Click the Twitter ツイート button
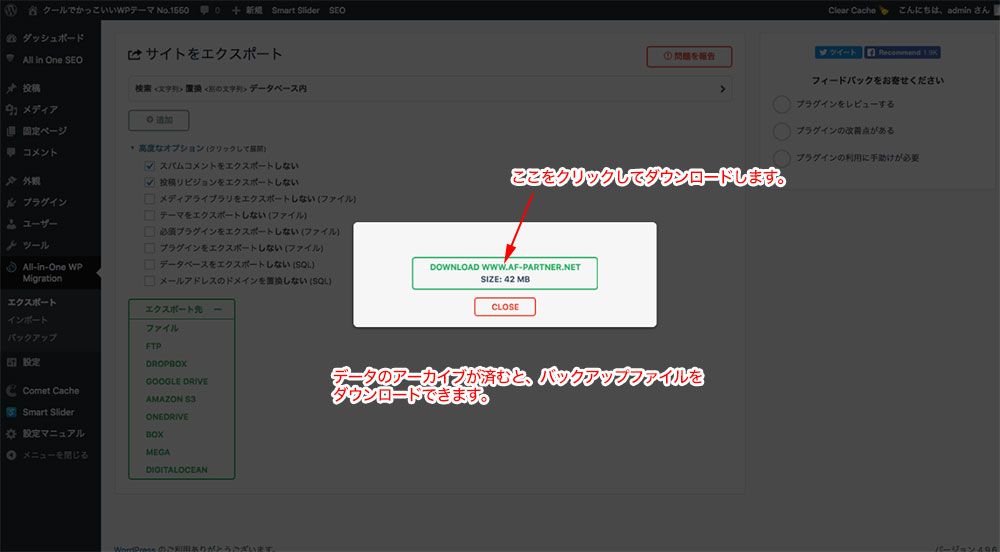 [838, 52]
